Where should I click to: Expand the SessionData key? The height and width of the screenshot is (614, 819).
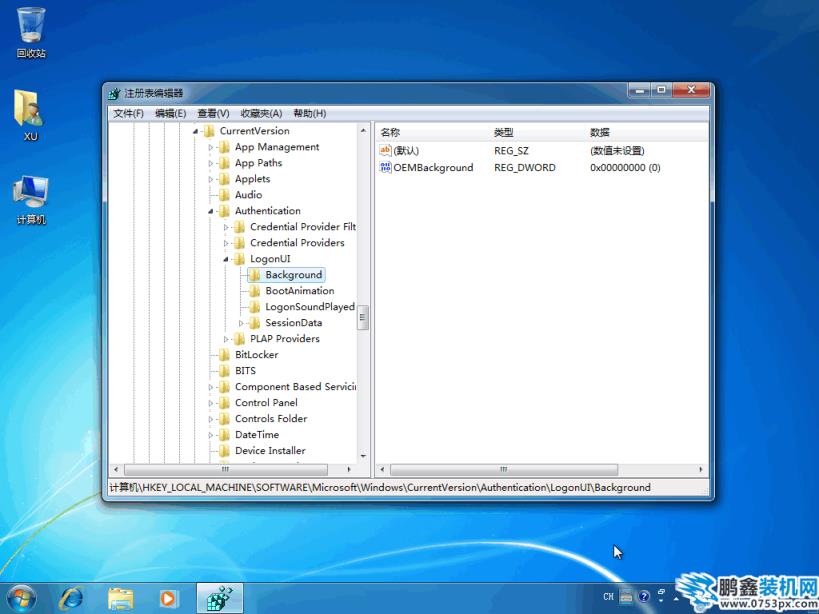(x=241, y=323)
